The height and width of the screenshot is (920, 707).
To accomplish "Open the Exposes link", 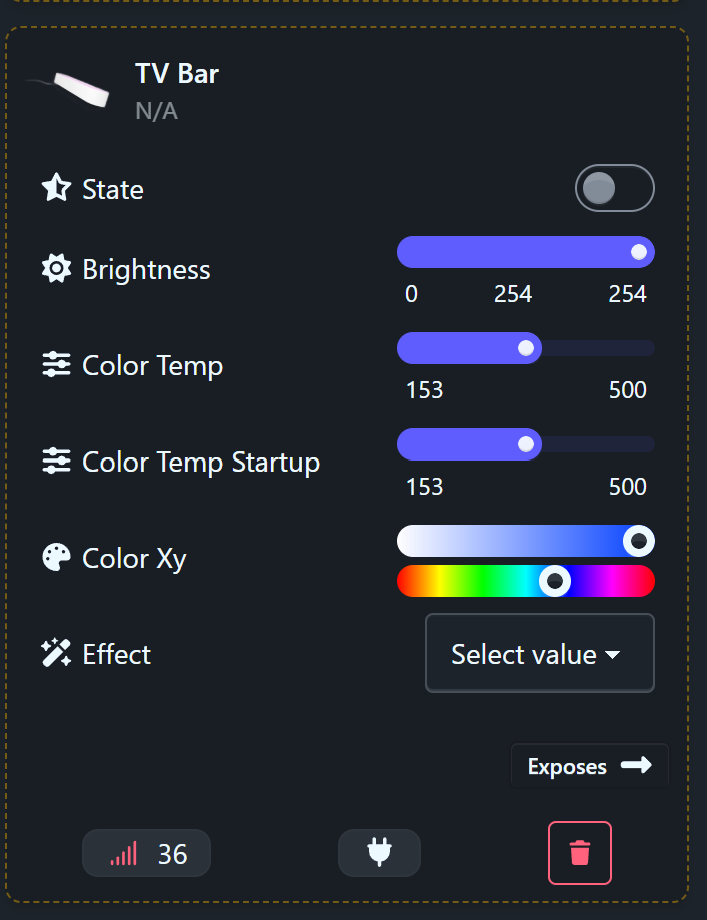I will point(589,766).
